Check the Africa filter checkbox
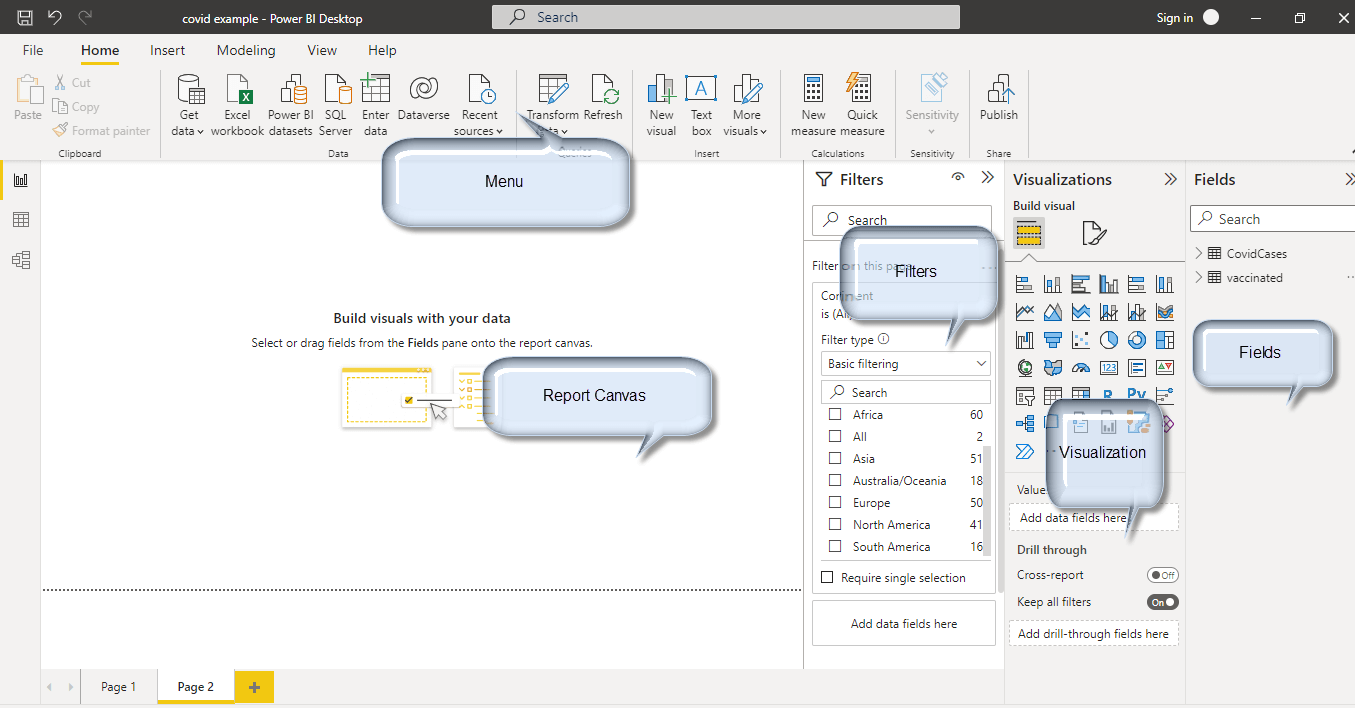This screenshot has width=1355, height=708. 835,415
